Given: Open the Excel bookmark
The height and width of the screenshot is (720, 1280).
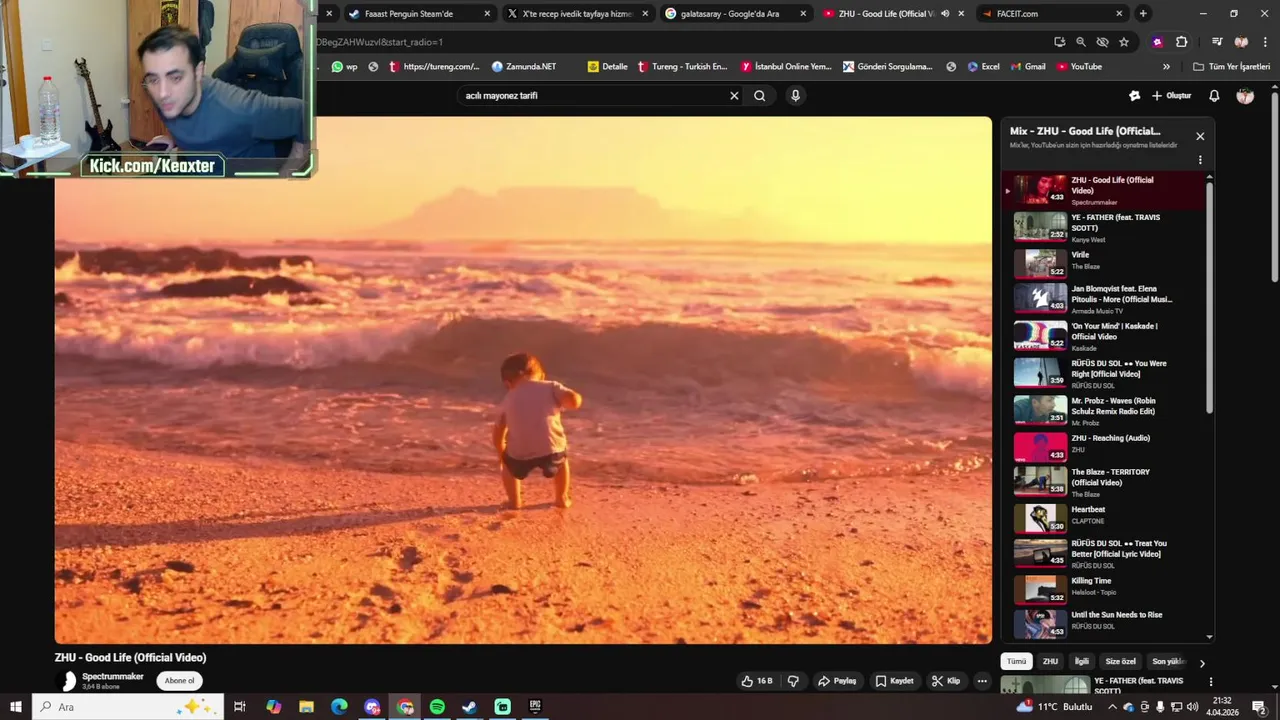Looking at the screenshot, I should pyautogui.click(x=983, y=67).
